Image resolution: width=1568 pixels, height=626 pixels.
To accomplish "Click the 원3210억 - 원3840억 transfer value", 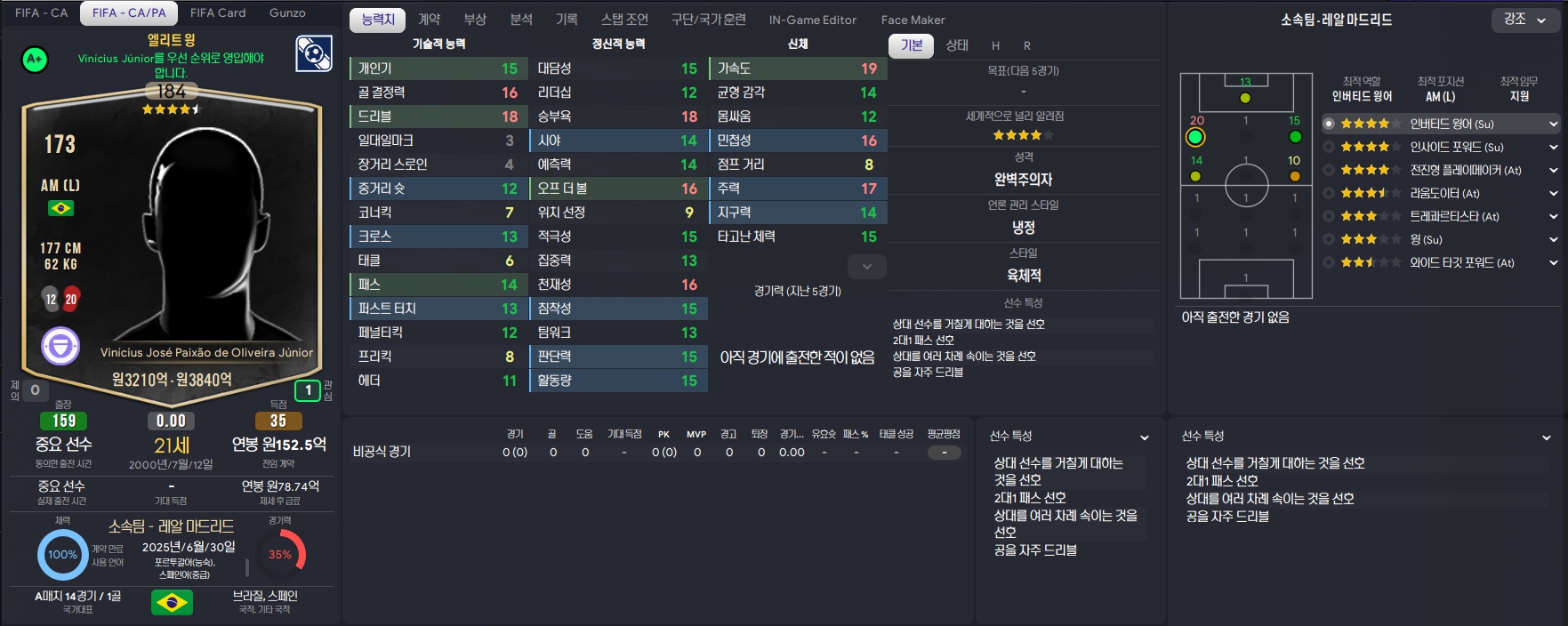I will [x=172, y=380].
